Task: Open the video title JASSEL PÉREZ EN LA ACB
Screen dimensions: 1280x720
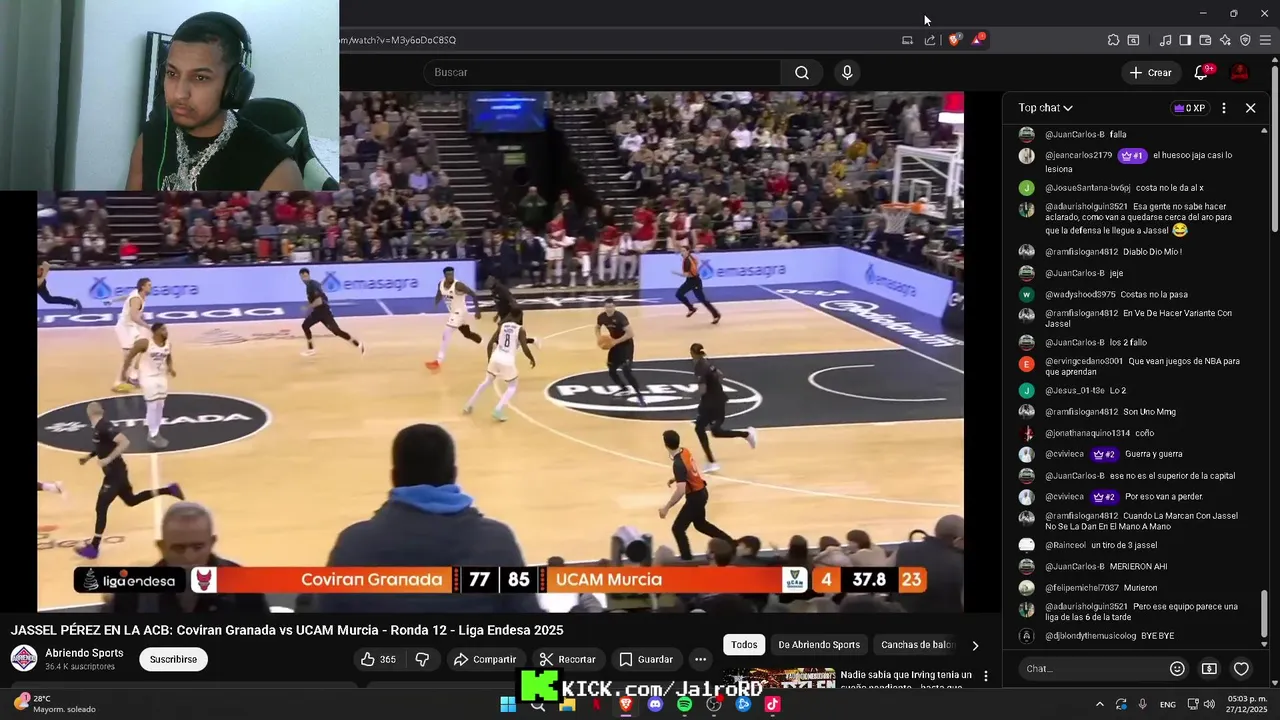Action: pos(287,630)
